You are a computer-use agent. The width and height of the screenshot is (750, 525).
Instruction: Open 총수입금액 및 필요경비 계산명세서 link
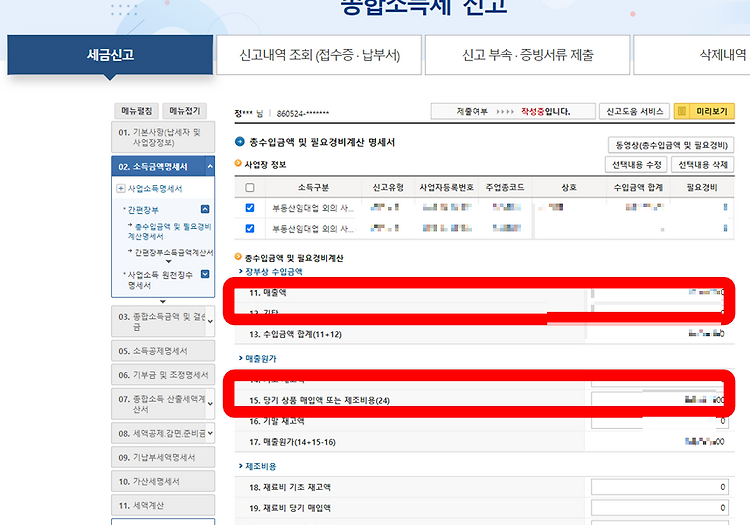point(169,231)
